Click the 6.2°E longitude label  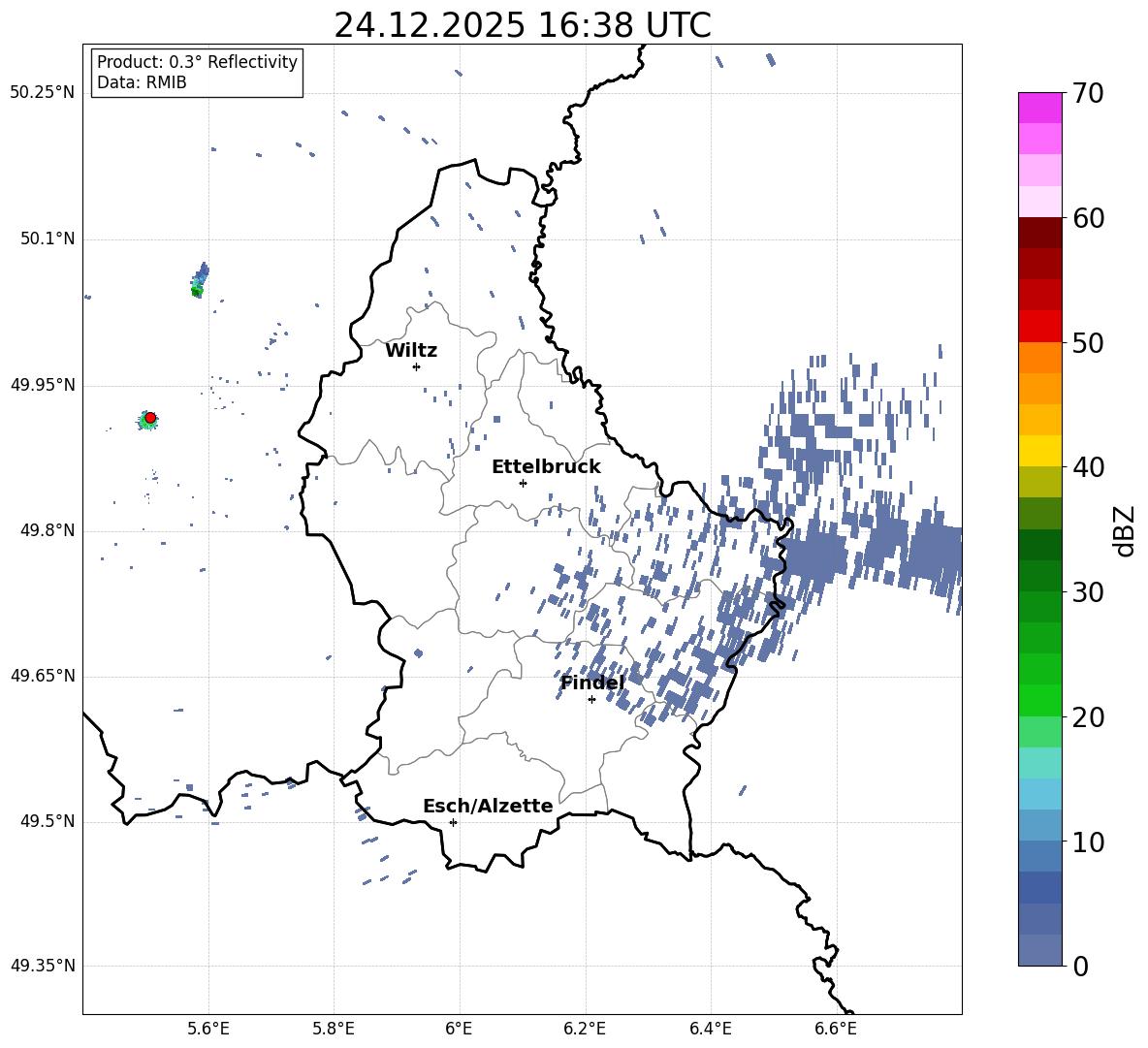click(585, 1029)
